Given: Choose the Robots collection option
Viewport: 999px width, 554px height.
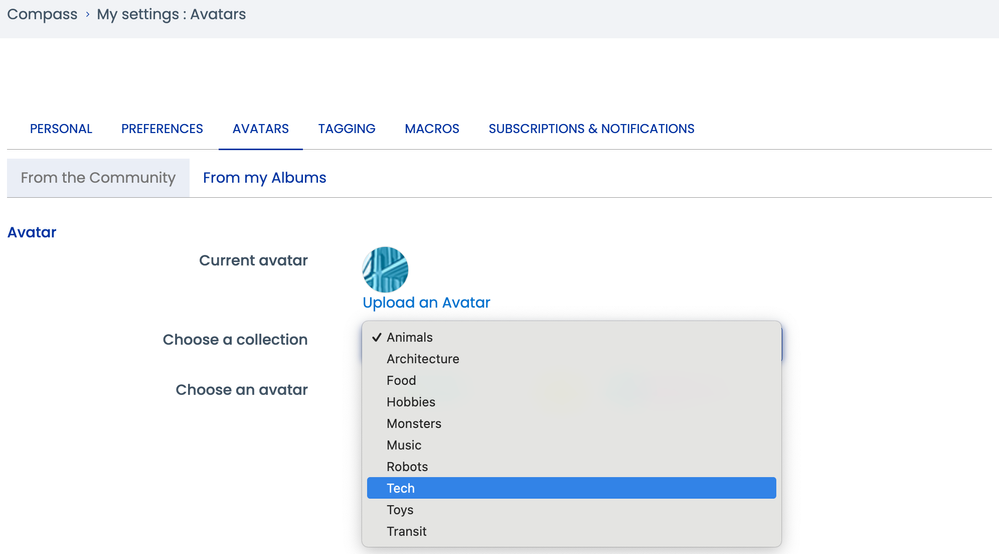Looking at the screenshot, I should click(x=407, y=467).
